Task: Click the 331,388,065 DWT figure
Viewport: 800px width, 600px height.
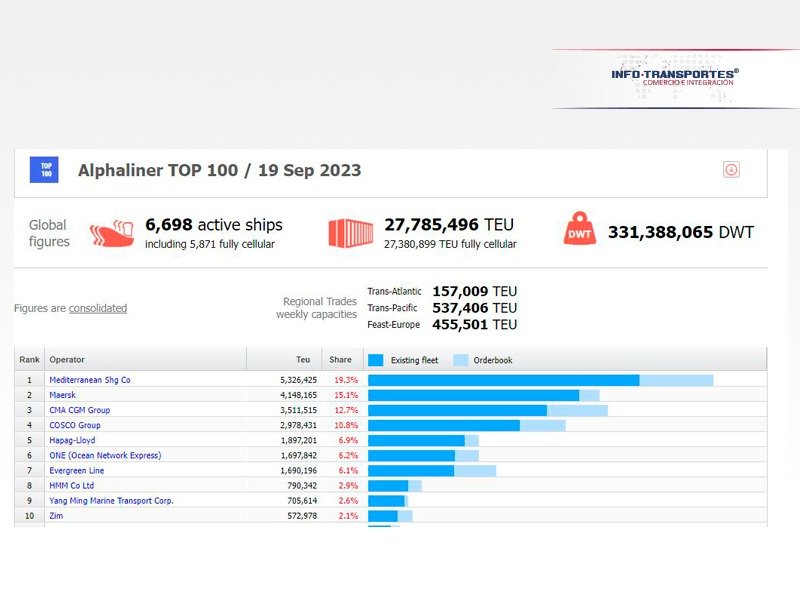Action: pyautogui.click(x=681, y=232)
